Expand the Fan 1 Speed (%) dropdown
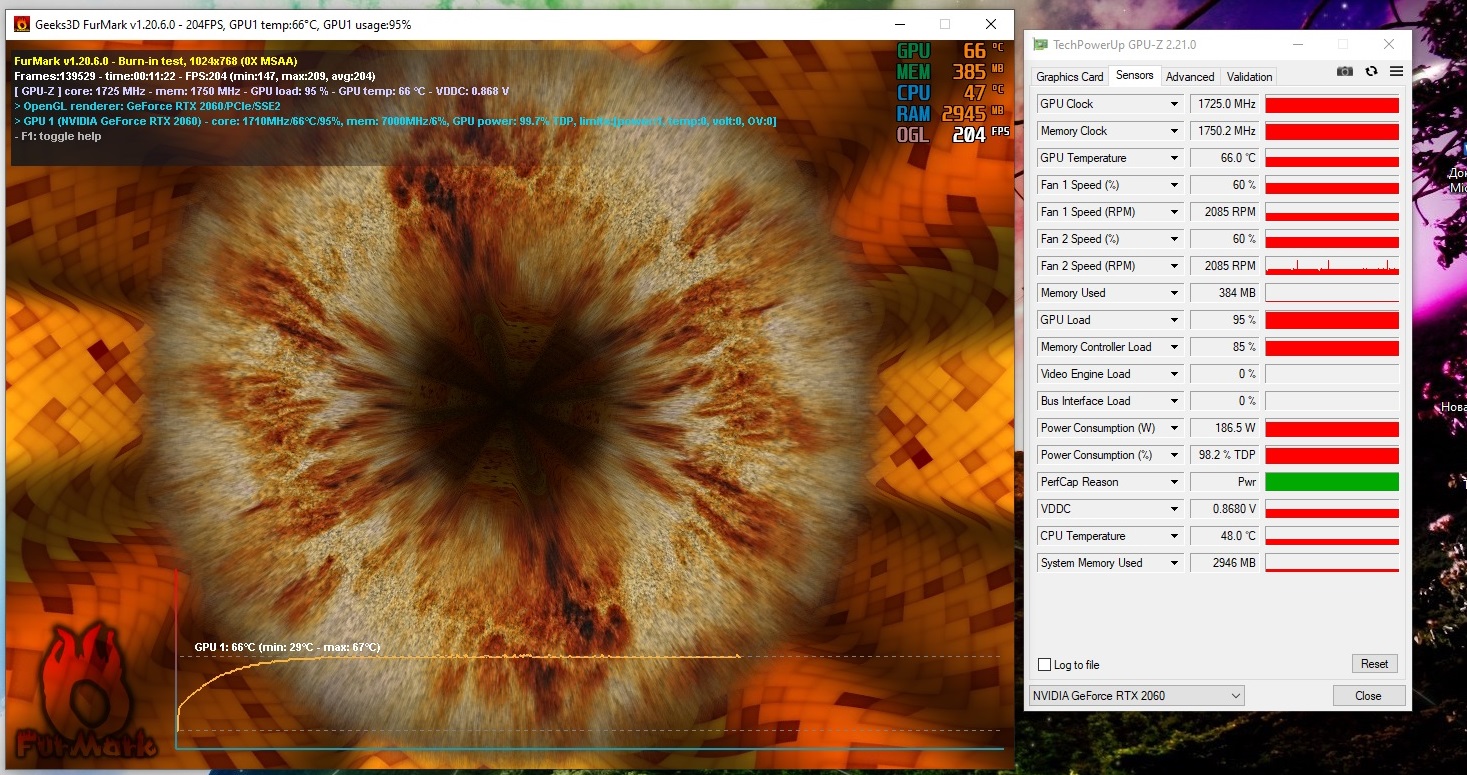Image resolution: width=1467 pixels, height=775 pixels. tap(1174, 185)
